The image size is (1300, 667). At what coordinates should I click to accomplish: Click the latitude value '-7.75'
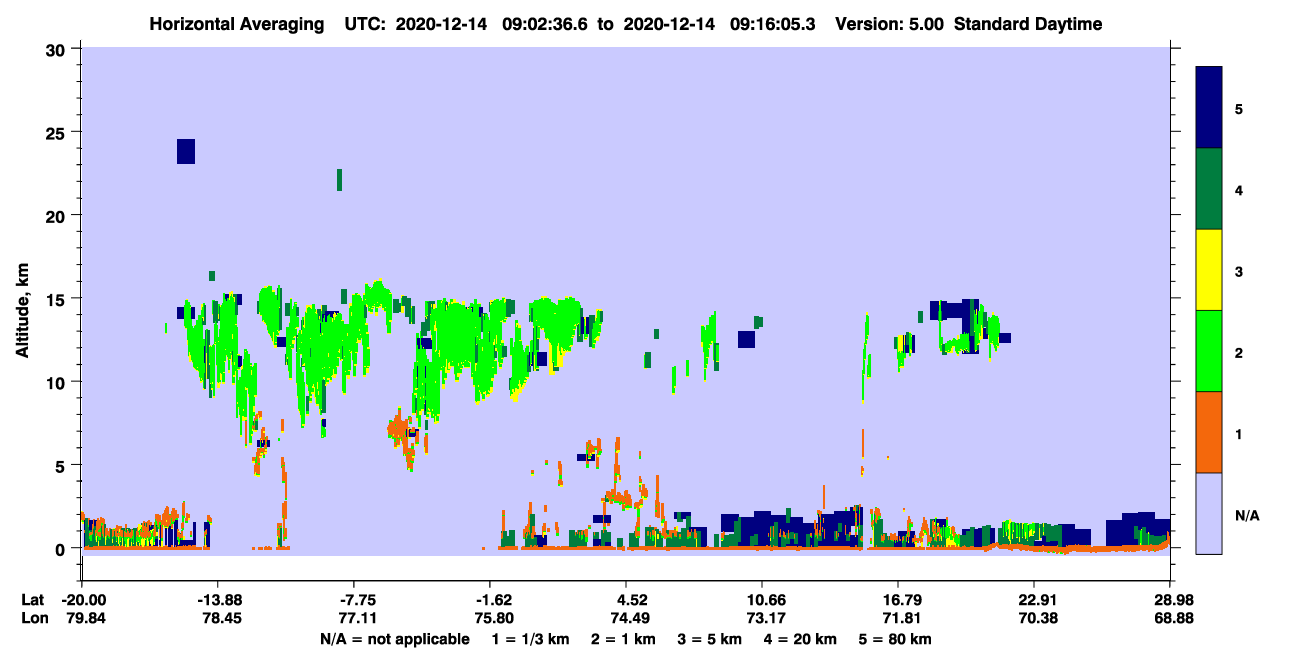point(354,600)
